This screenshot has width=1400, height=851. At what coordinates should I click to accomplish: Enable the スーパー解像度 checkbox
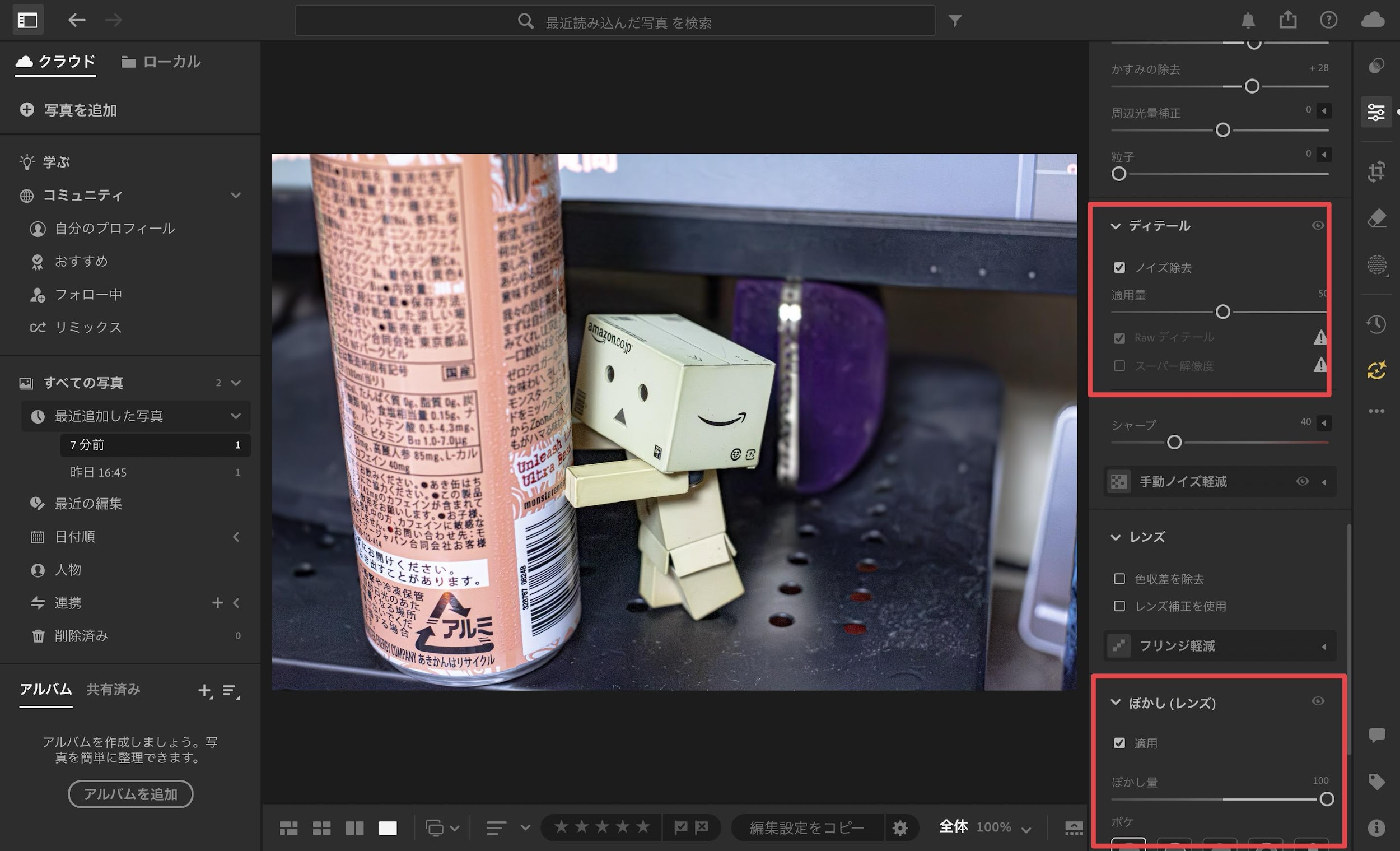(1119, 365)
